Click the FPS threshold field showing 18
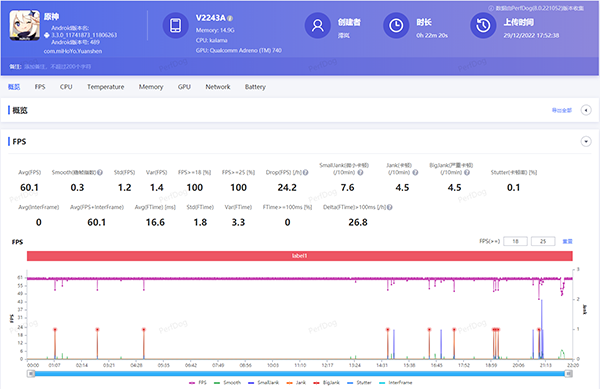Viewport: 600px width, 389px height. [x=515, y=241]
